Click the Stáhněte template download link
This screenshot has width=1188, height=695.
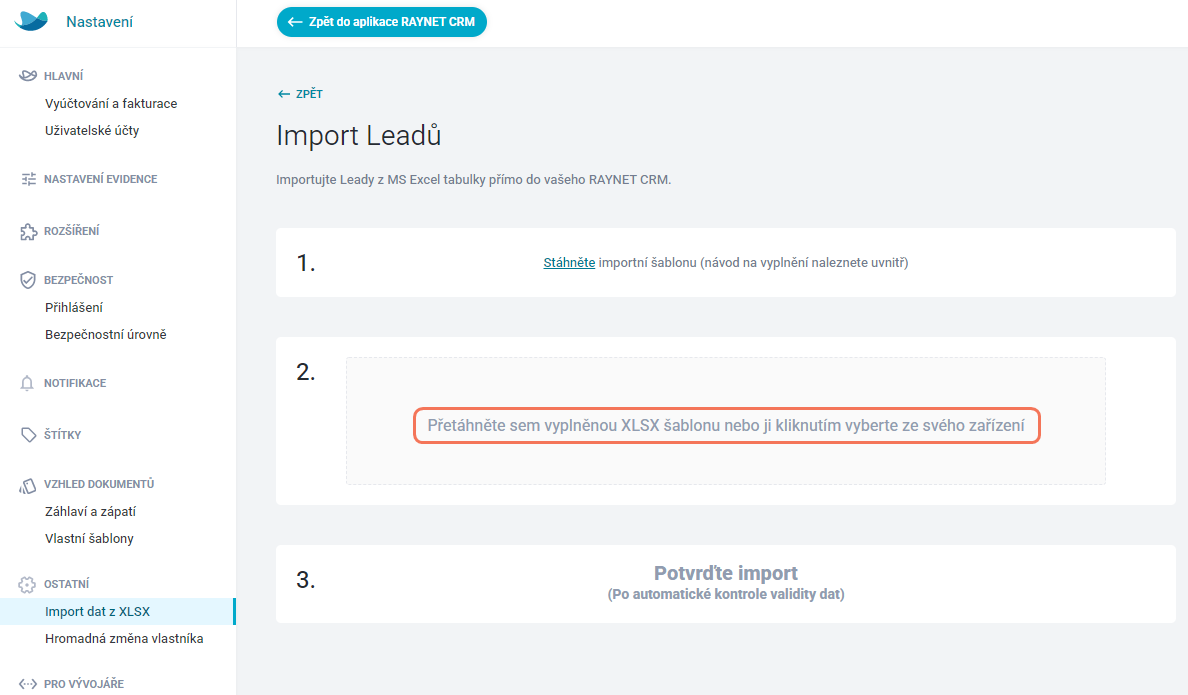pos(569,262)
